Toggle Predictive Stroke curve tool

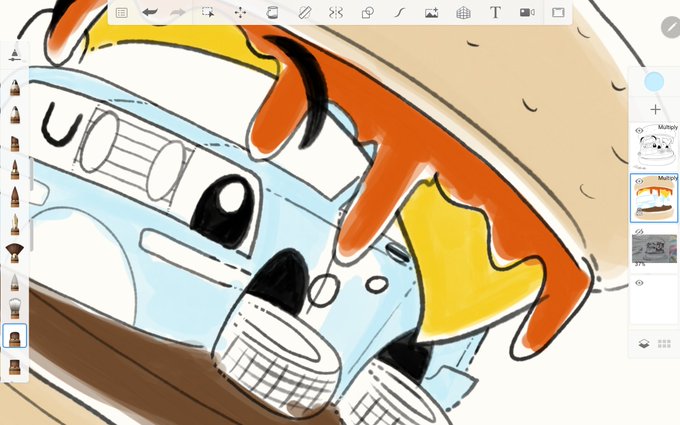pos(399,13)
